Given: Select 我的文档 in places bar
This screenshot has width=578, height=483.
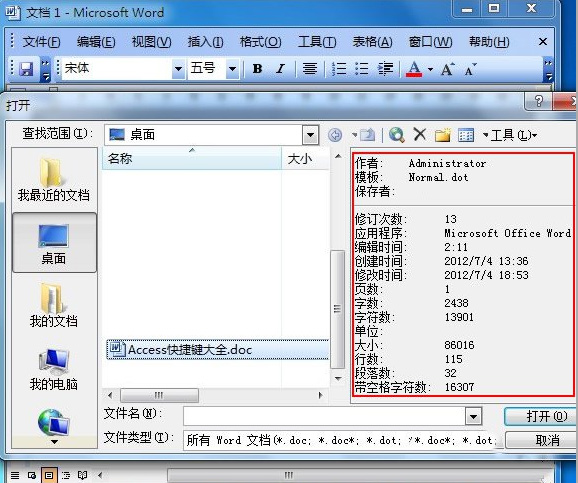Looking at the screenshot, I should [54, 305].
